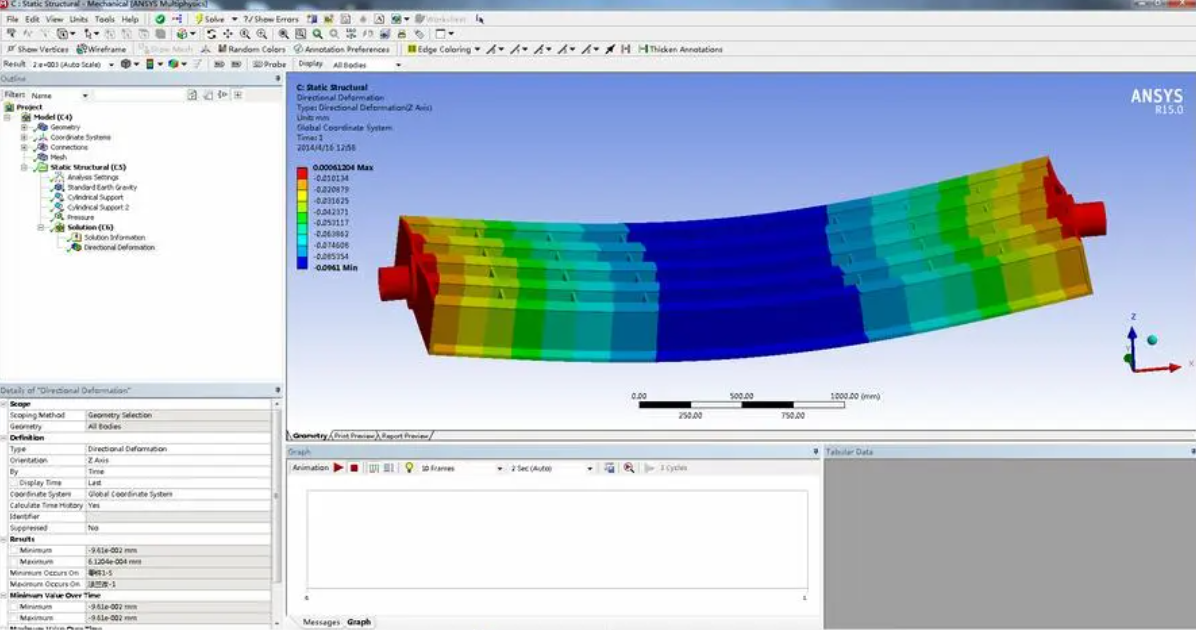Screen dimensions: 1196x630
Task: Click the Probe tool
Action: pyautogui.click(x=268, y=65)
